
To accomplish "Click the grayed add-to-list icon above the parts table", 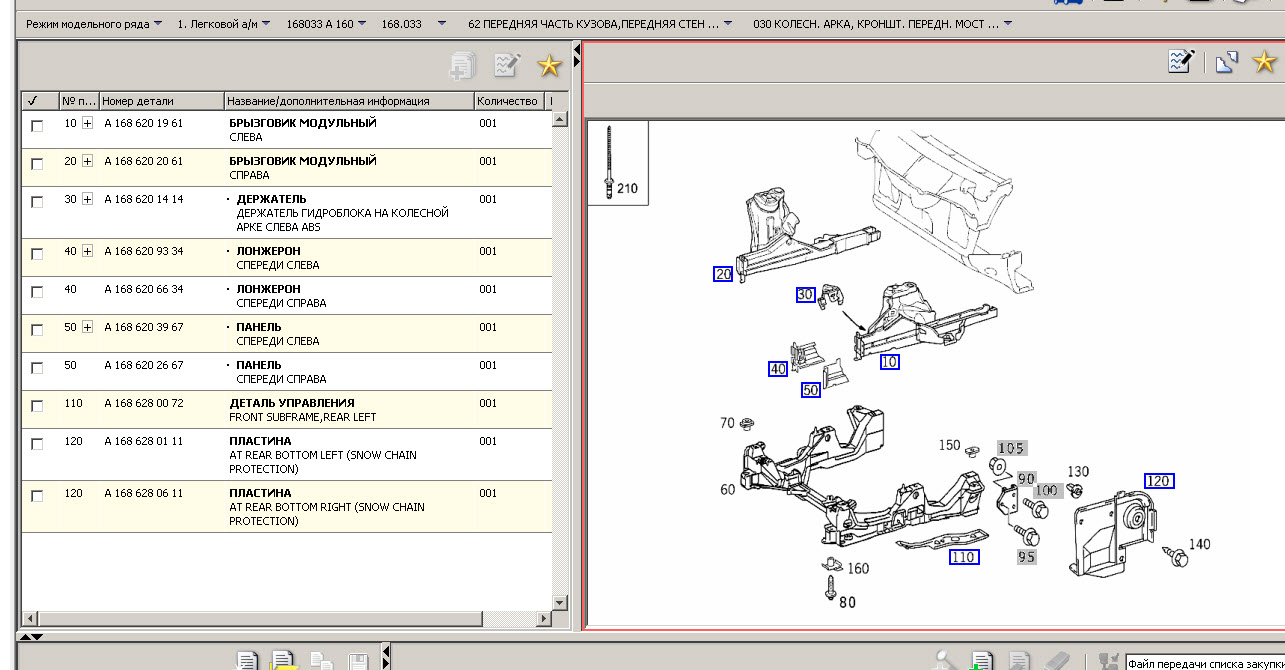I will (x=462, y=66).
